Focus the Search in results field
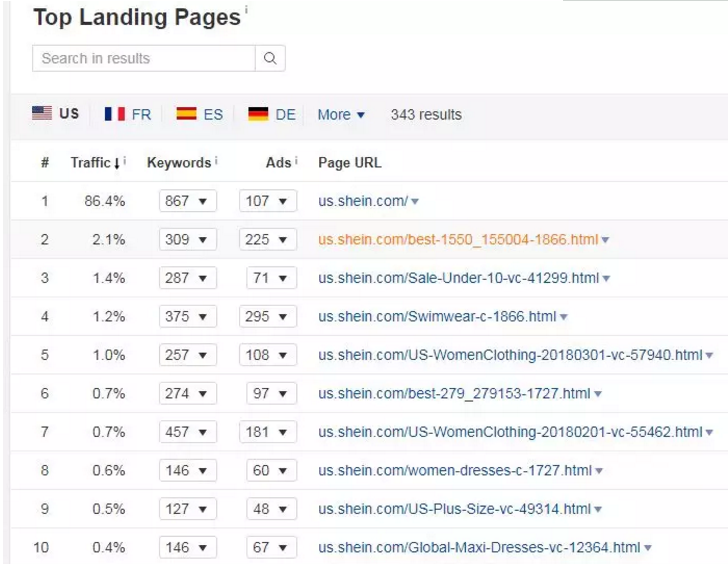 tap(143, 58)
